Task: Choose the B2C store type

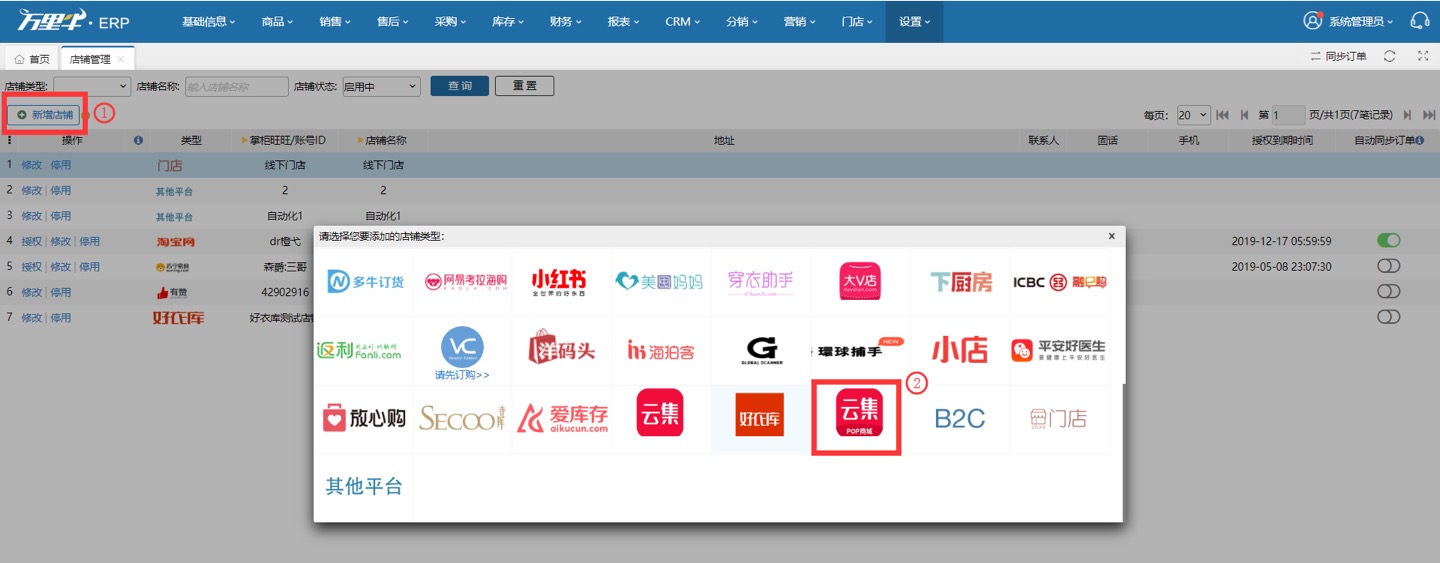Action: click(x=960, y=418)
